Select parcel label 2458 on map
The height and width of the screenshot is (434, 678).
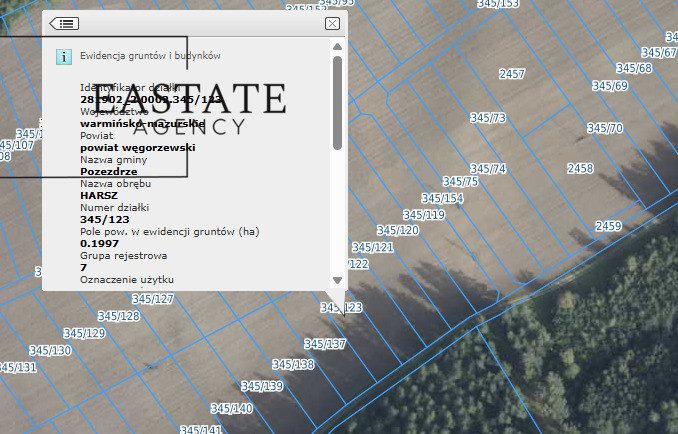(x=580, y=168)
